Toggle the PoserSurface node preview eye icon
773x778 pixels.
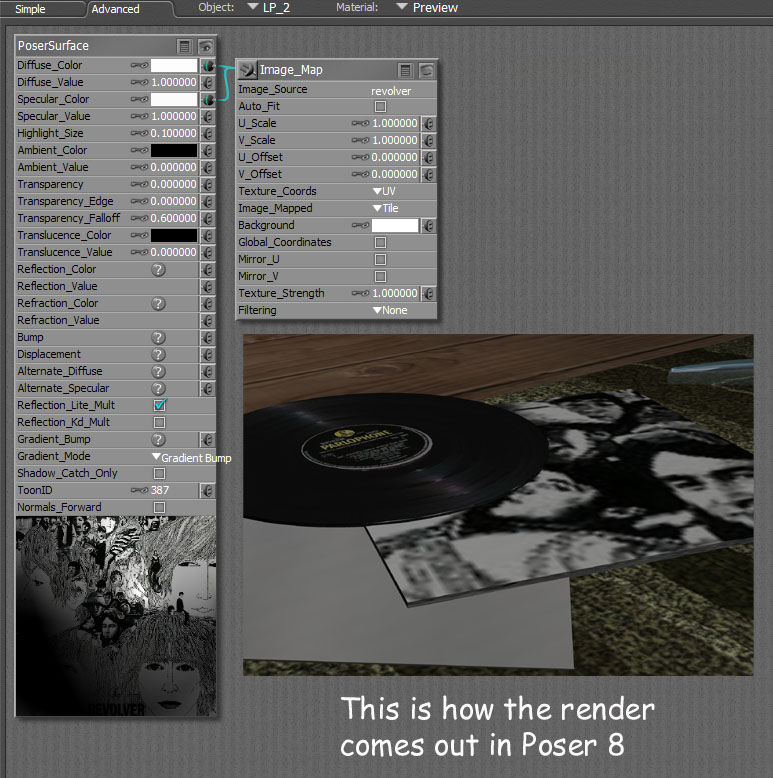click(x=205, y=47)
